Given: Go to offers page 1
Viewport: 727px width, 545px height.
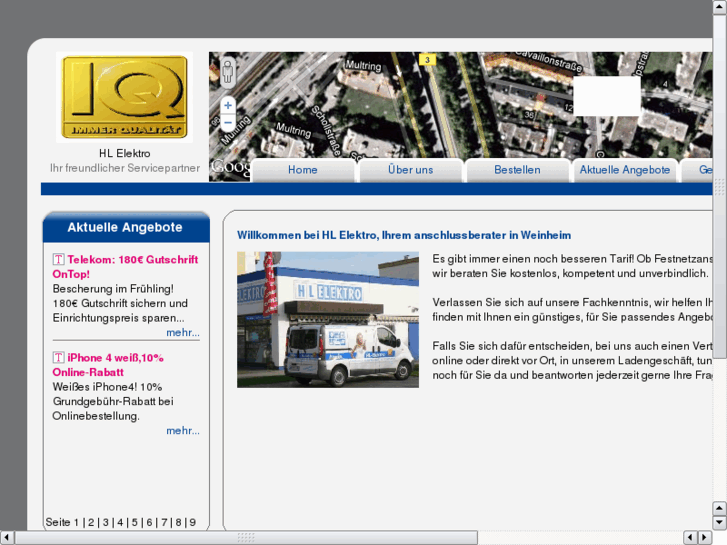Looking at the screenshot, I should coord(77,523).
